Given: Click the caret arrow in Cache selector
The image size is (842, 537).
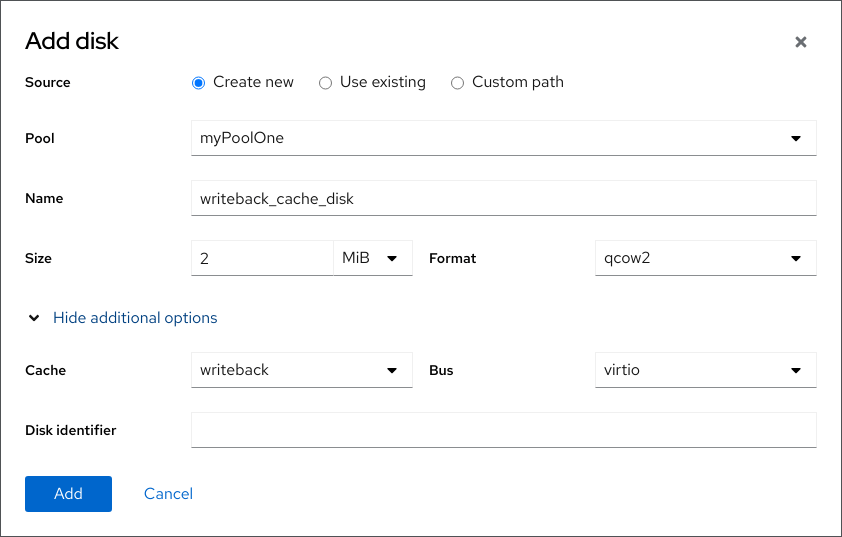Looking at the screenshot, I should tap(392, 370).
